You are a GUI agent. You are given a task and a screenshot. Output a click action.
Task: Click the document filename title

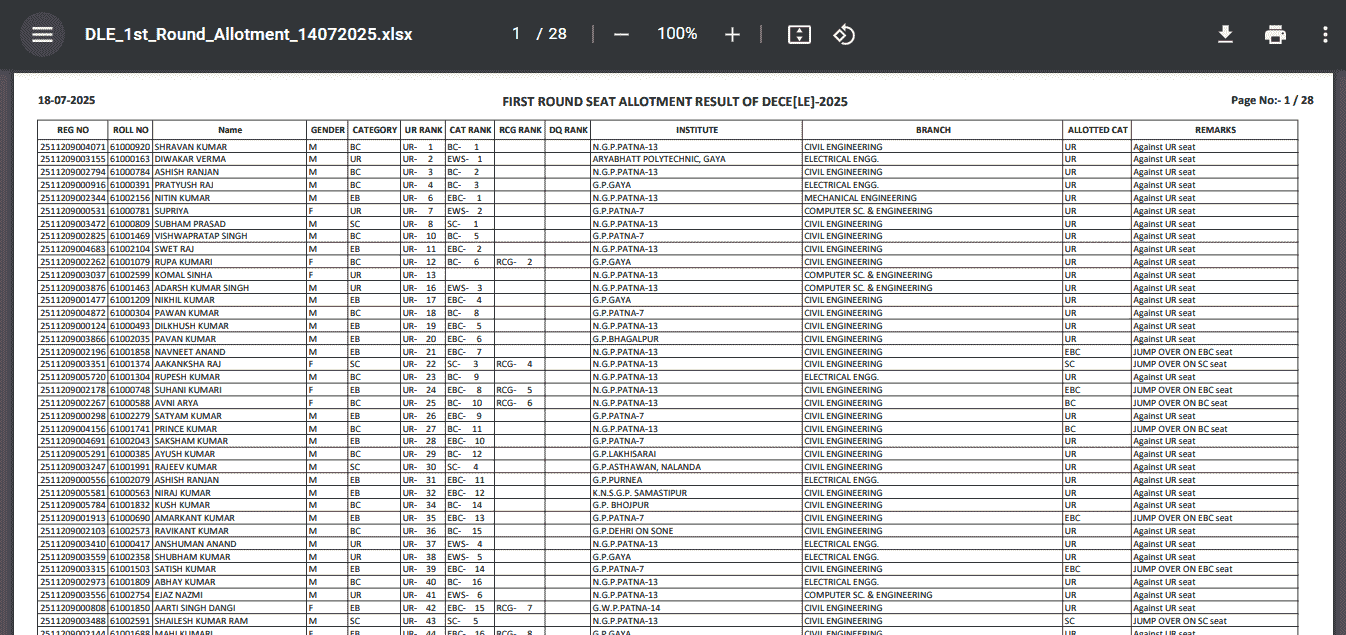248,34
